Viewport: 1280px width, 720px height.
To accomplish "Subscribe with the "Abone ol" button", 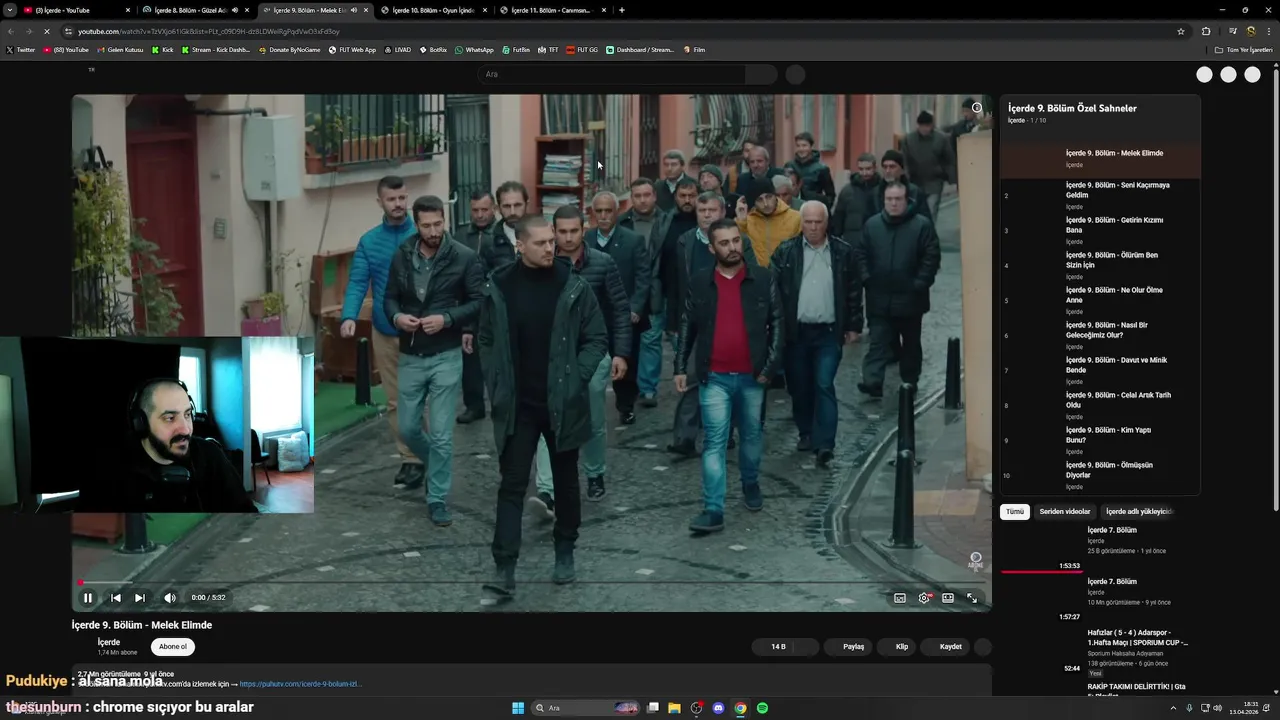I will pyautogui.click(x=173, y=647).
